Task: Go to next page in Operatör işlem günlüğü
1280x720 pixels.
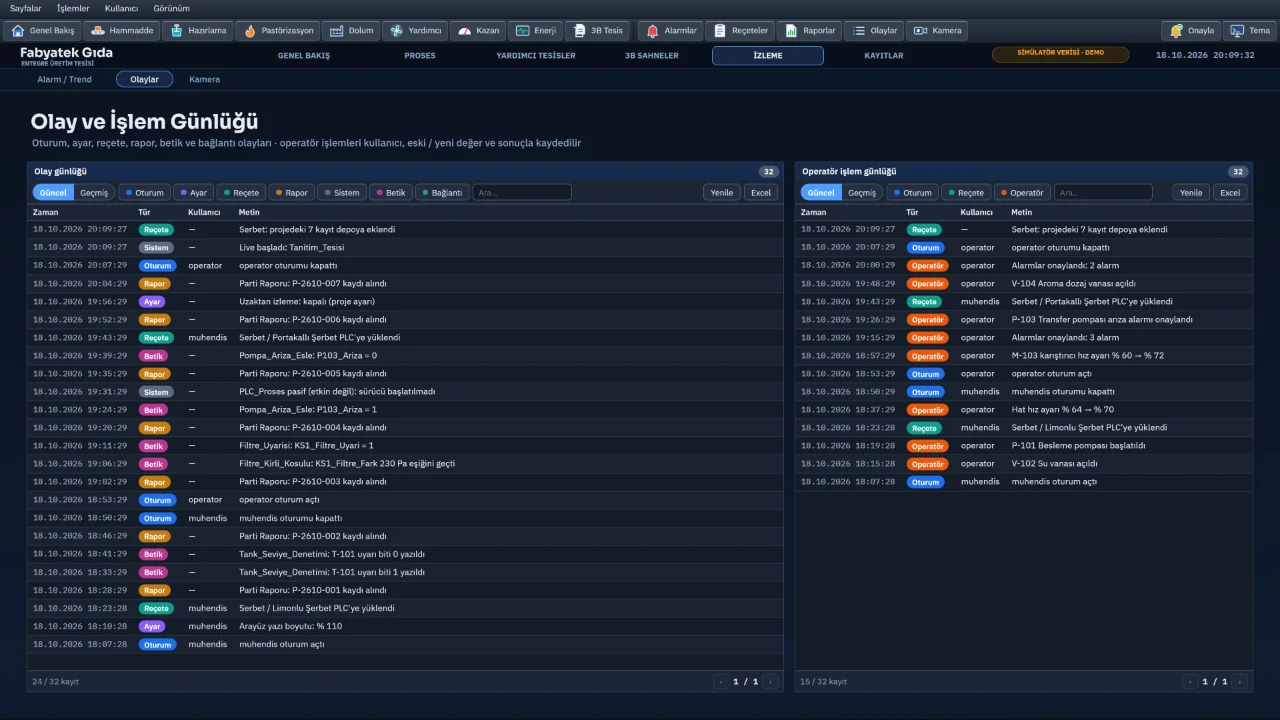Action: click(x=1240, y=682)
